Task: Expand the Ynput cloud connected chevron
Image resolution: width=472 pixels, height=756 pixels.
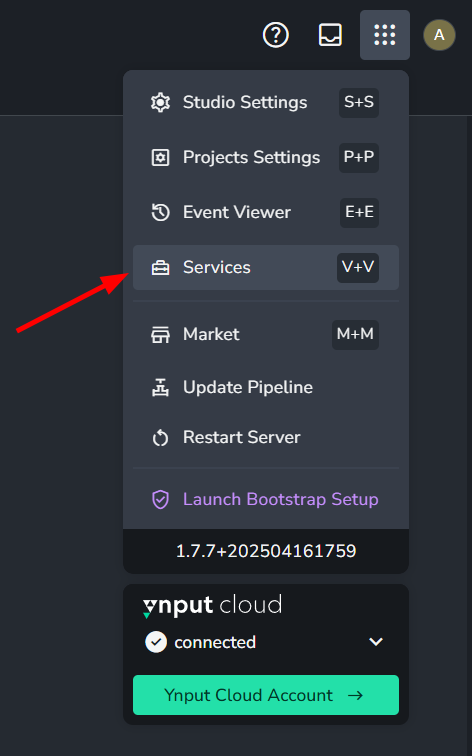Action: (x=376, y=642)
